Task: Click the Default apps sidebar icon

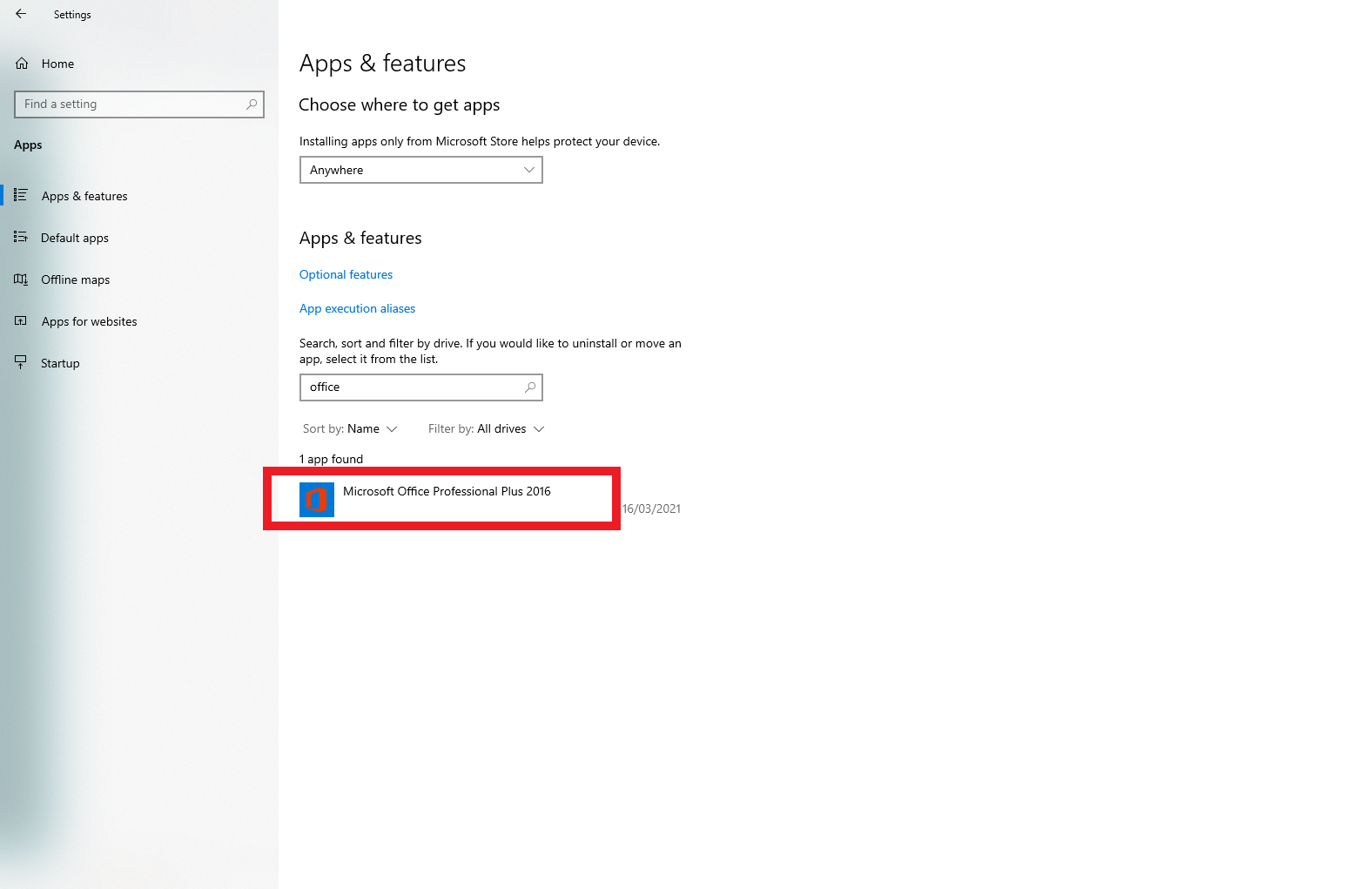Action: pyautogui.click(x=21, y=237)
